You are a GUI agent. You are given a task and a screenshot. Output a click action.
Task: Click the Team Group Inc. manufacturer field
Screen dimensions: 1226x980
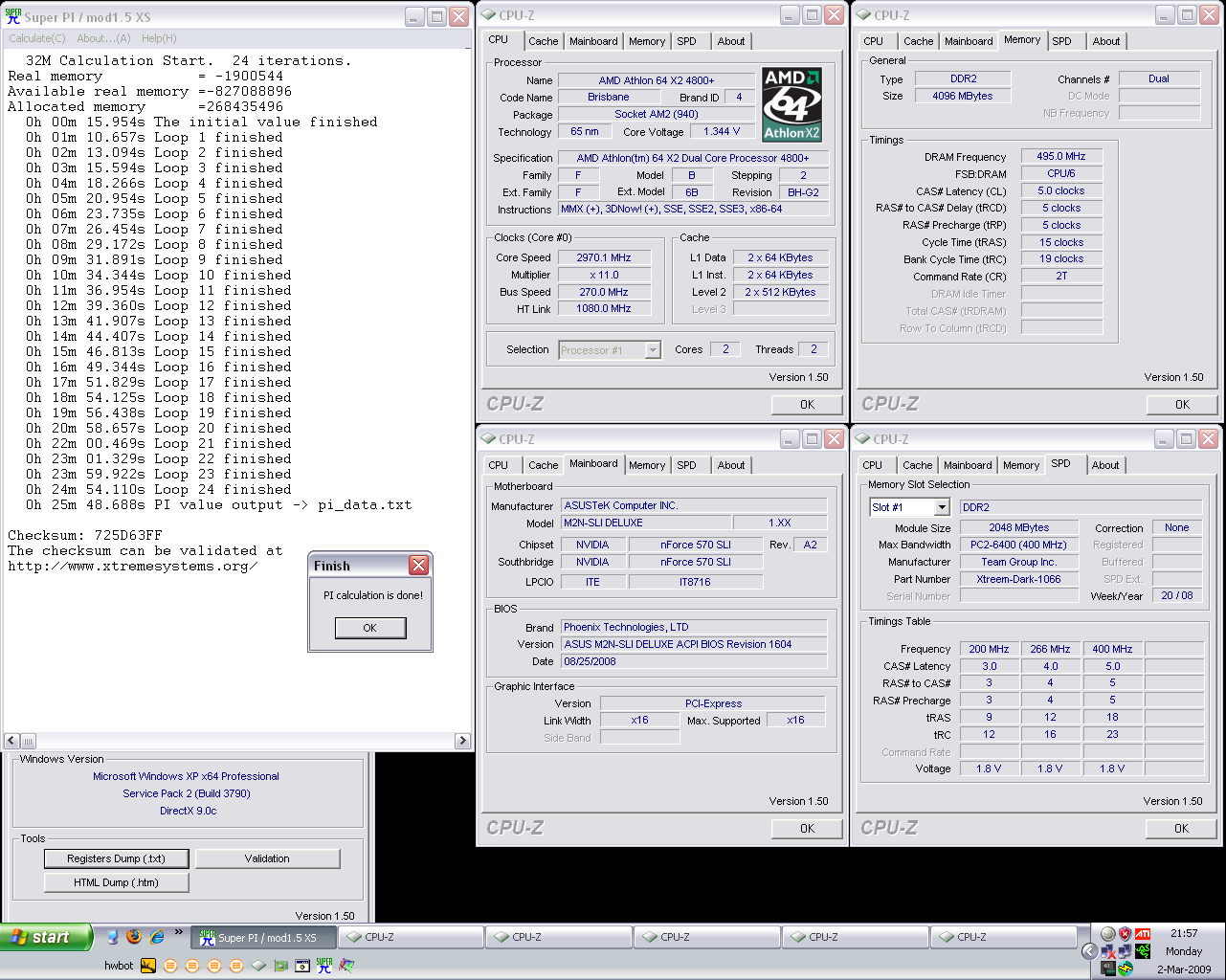(1018, 562)
